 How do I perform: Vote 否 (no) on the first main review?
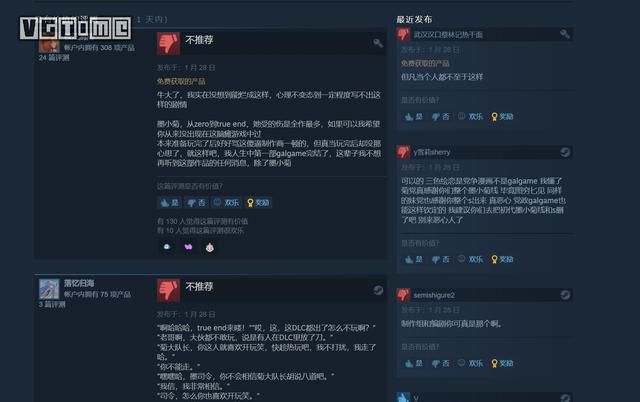pos(196,202)
